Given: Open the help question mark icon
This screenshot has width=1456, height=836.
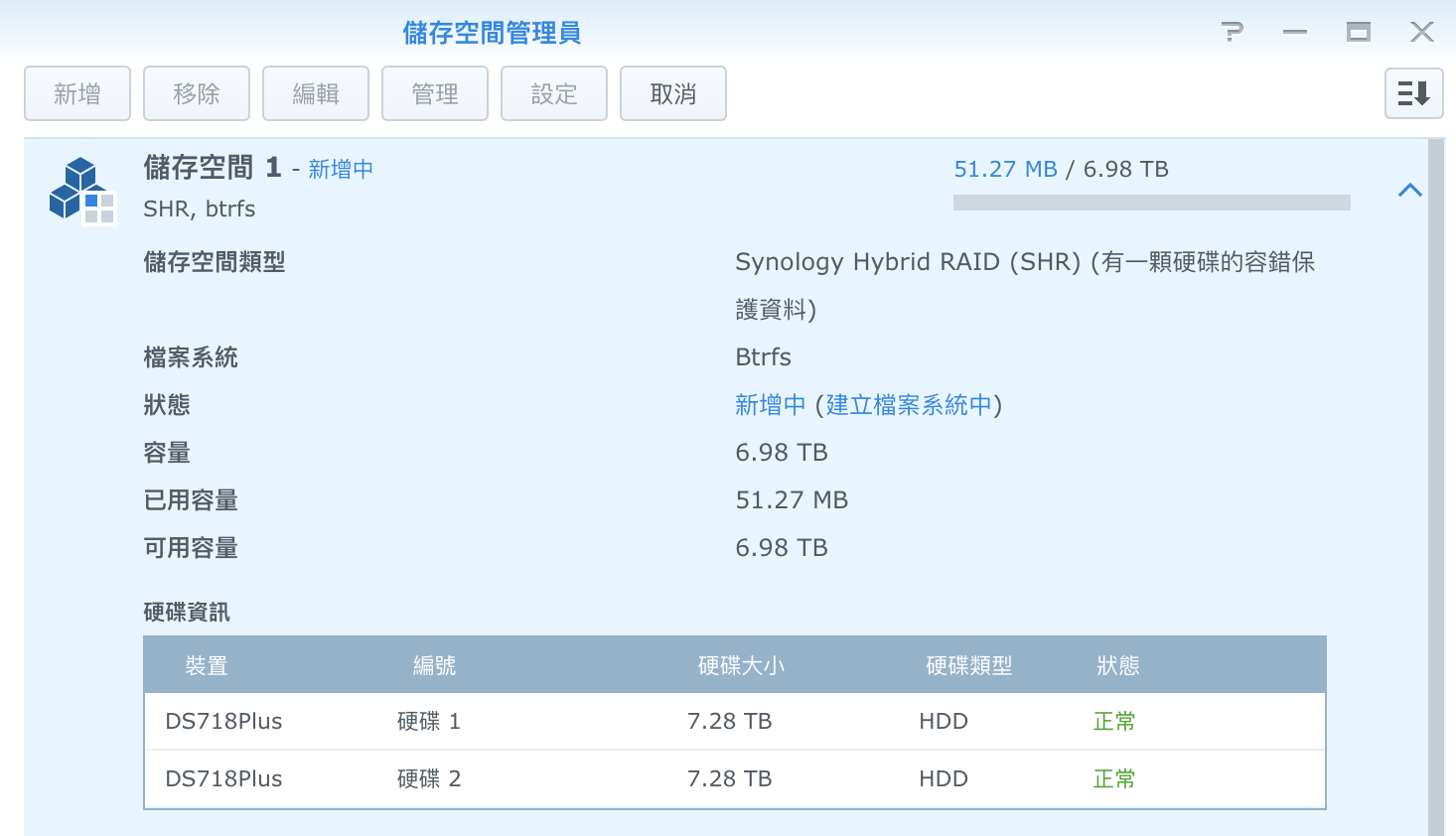Looking at the screenshot, I should pos(1232,33).
